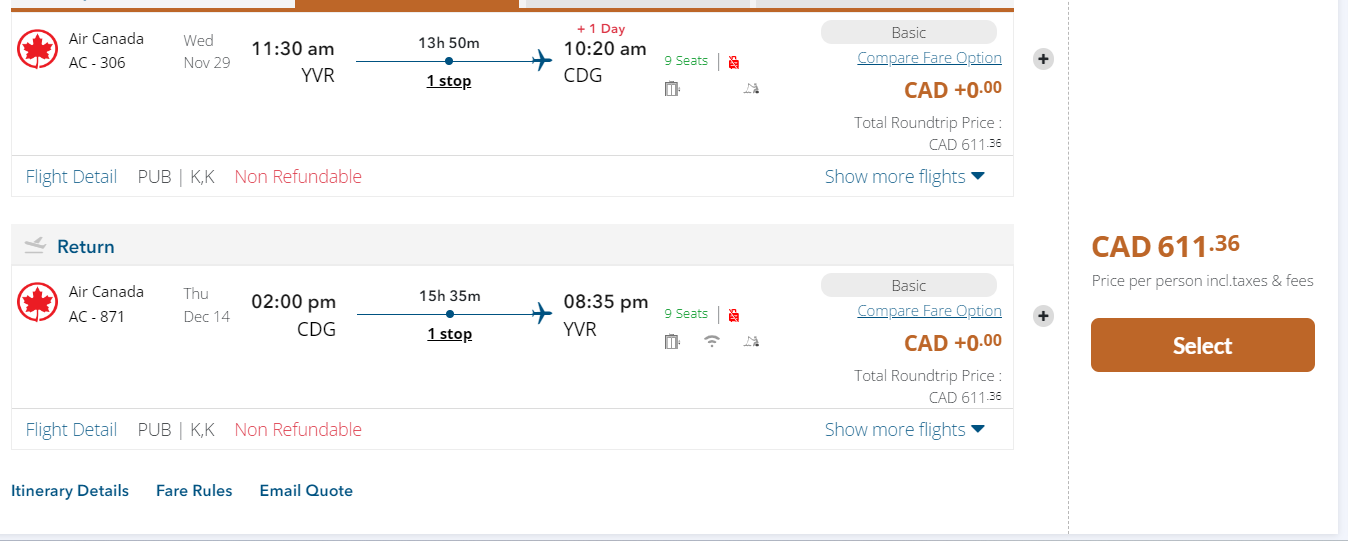Viewport: 1348px width, 541px height.
Task: Open the Itinerary Details tab
Action: [70, 491]
